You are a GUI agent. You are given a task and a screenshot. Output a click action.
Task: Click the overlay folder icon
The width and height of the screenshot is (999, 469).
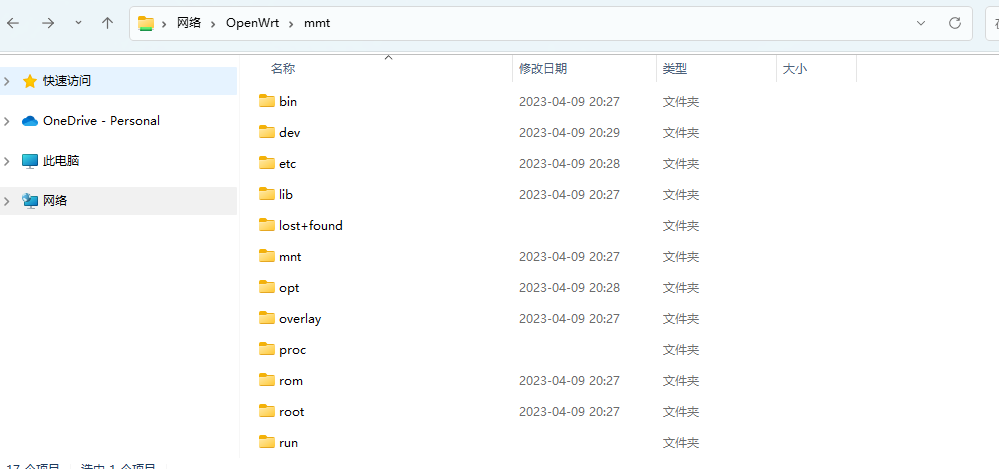tap(267, 318)
